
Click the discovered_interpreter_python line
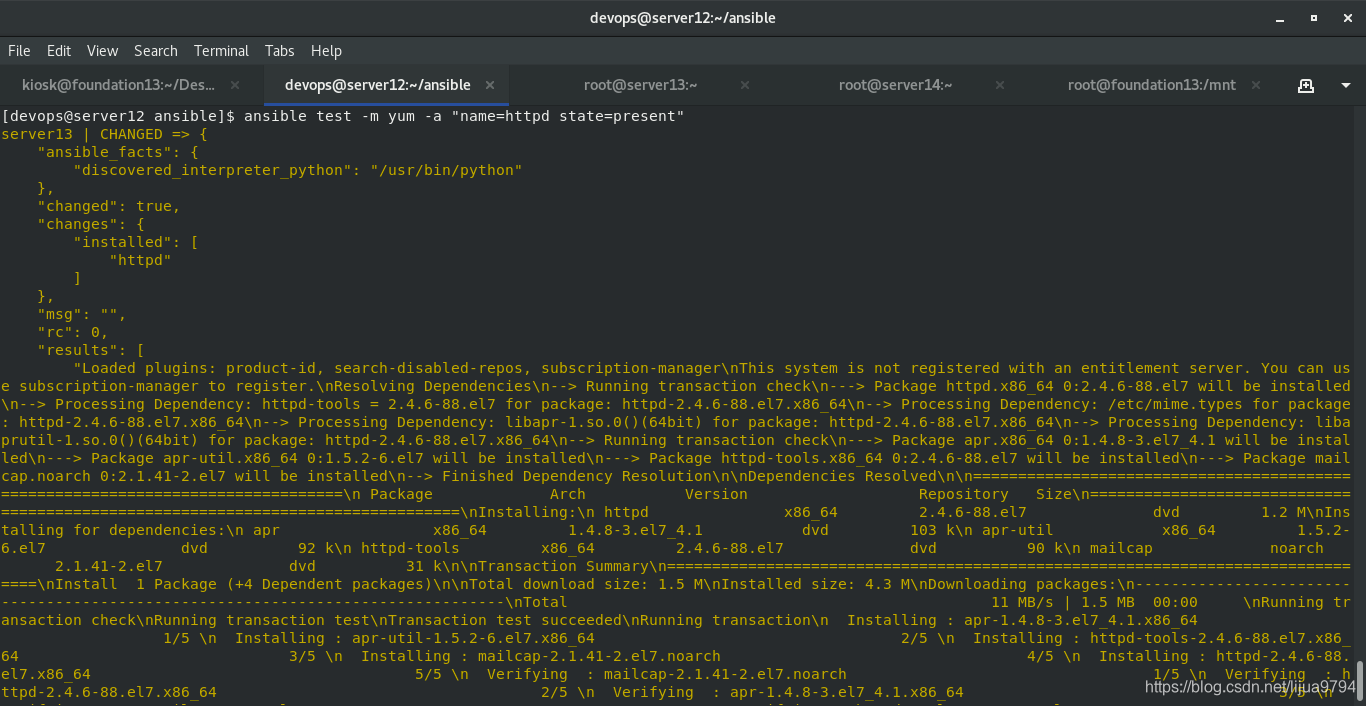point(297,170)
